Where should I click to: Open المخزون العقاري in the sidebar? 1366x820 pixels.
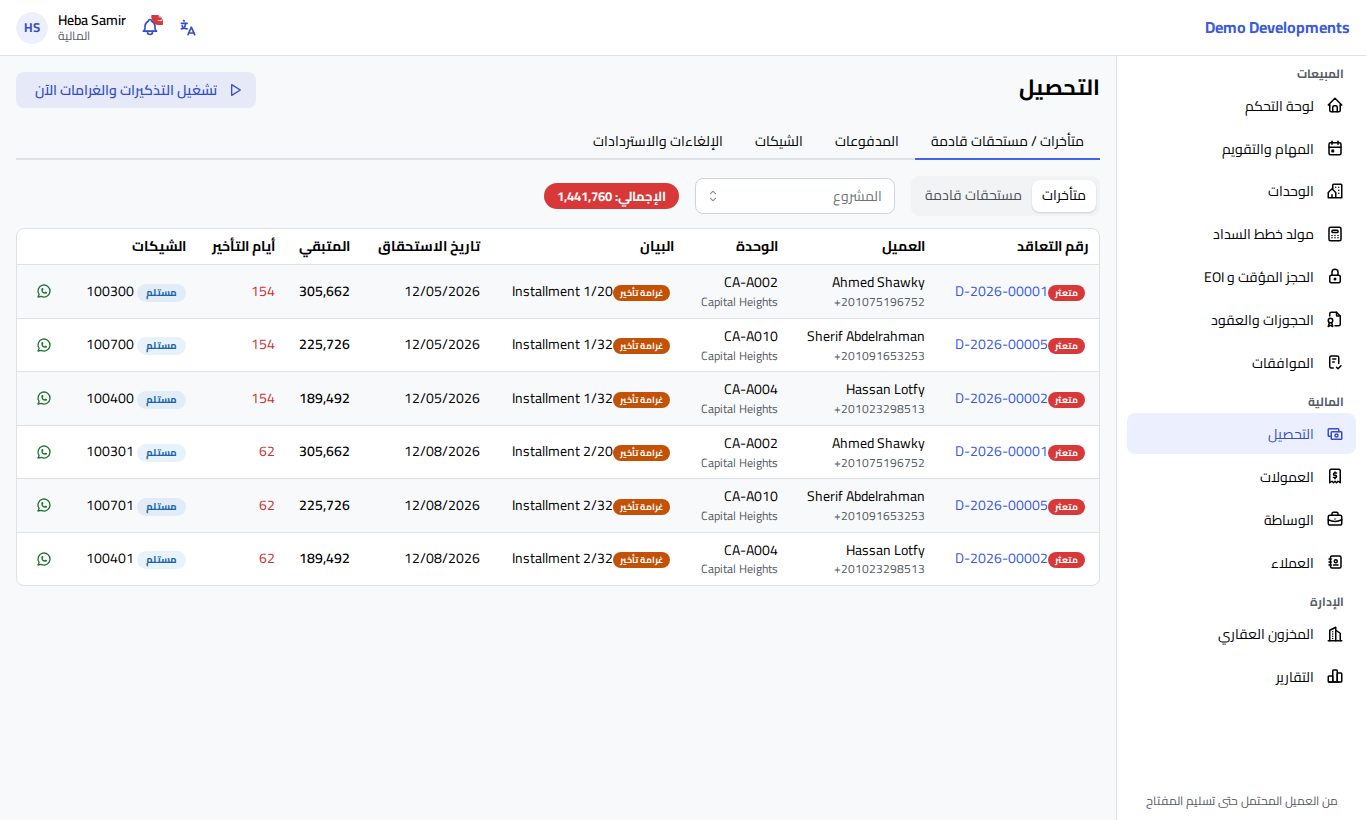point(1241,635)
